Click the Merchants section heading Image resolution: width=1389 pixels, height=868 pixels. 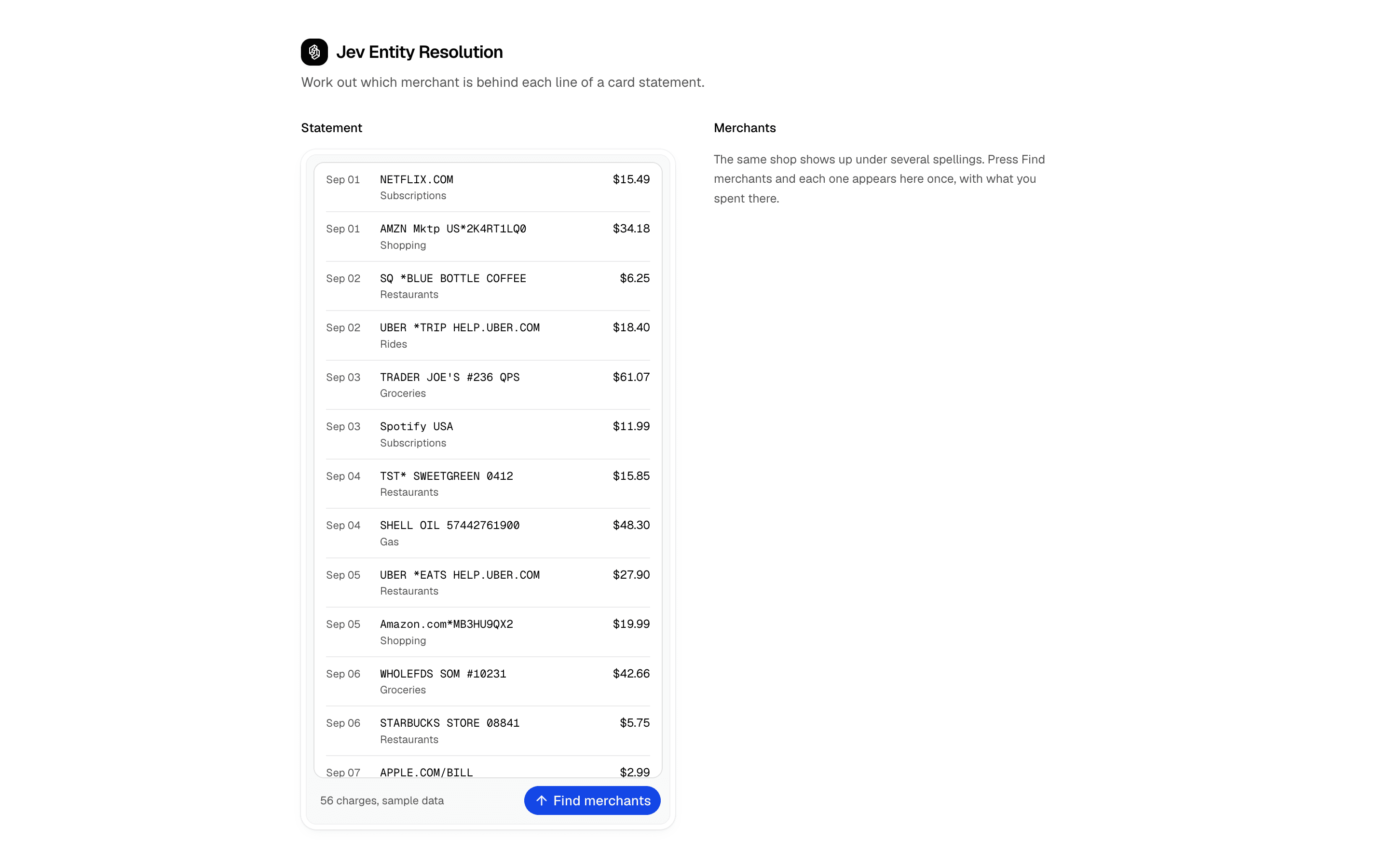point(745,127)
